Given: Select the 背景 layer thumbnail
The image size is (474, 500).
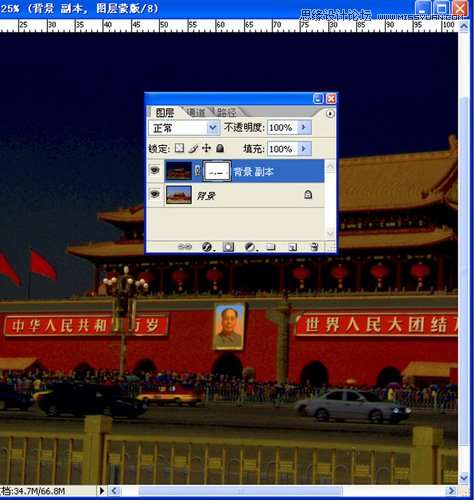Looking at the screenshot, I should coord(179,195).
